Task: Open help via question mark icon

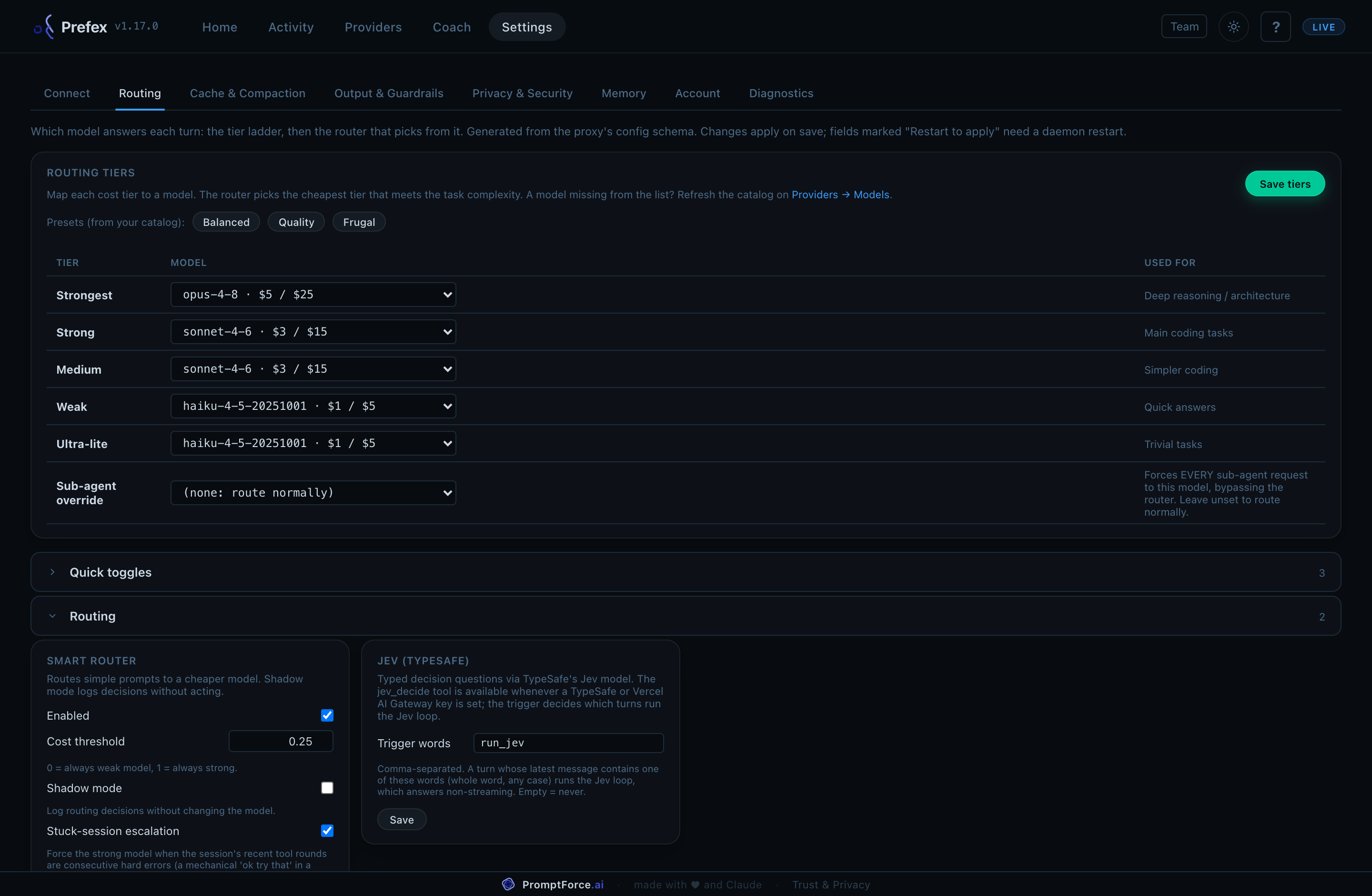Action: click(x=1275, y=27)
